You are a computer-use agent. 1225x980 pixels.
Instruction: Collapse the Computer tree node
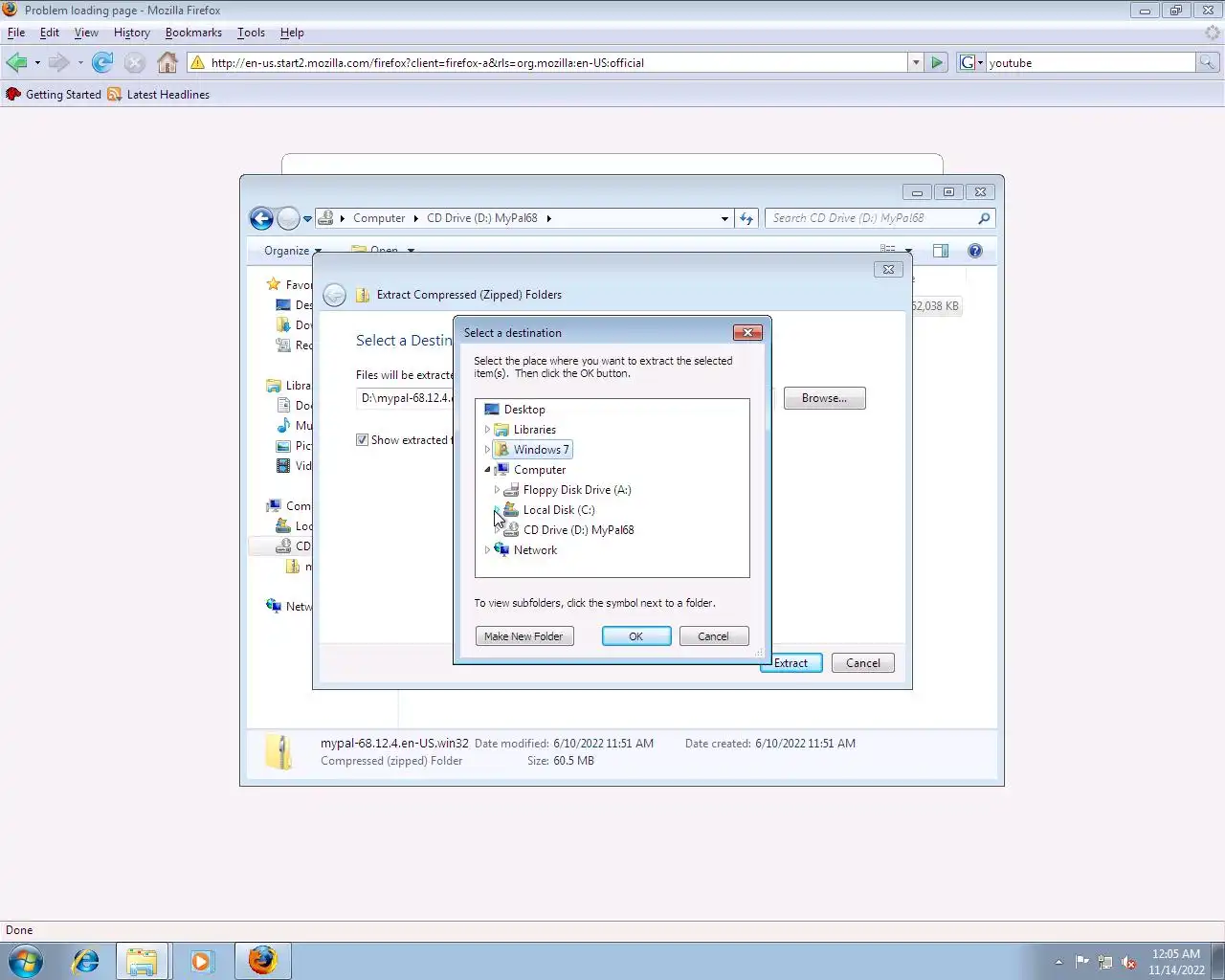487,470
